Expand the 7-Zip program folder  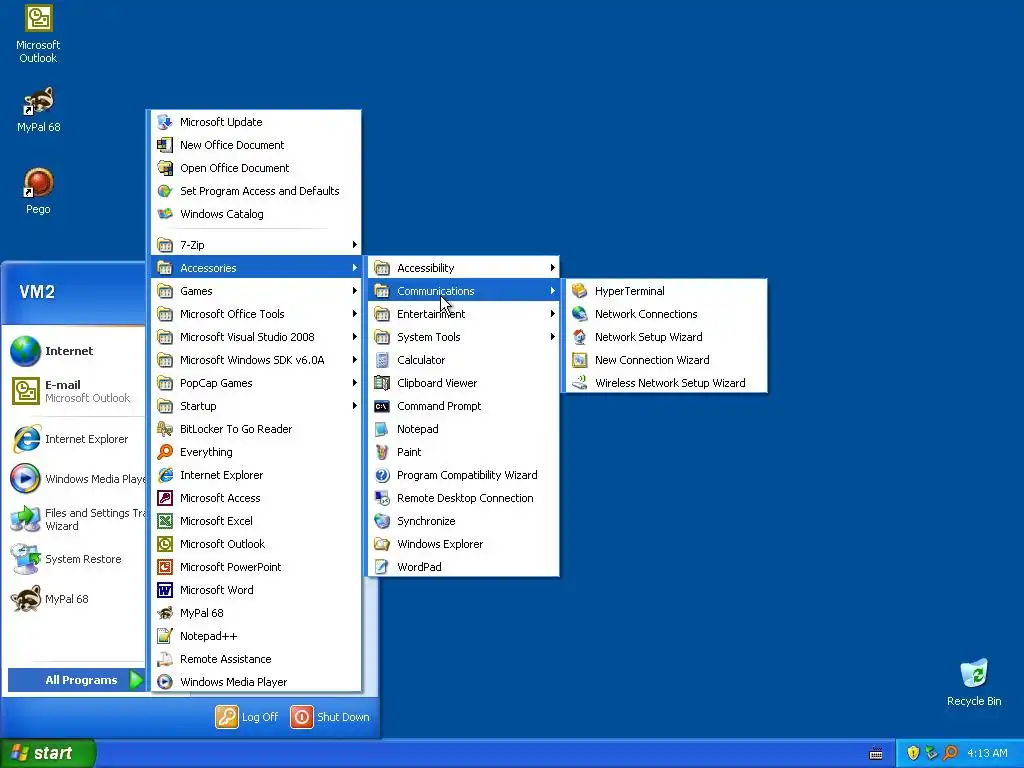click(x=256, y=245)
